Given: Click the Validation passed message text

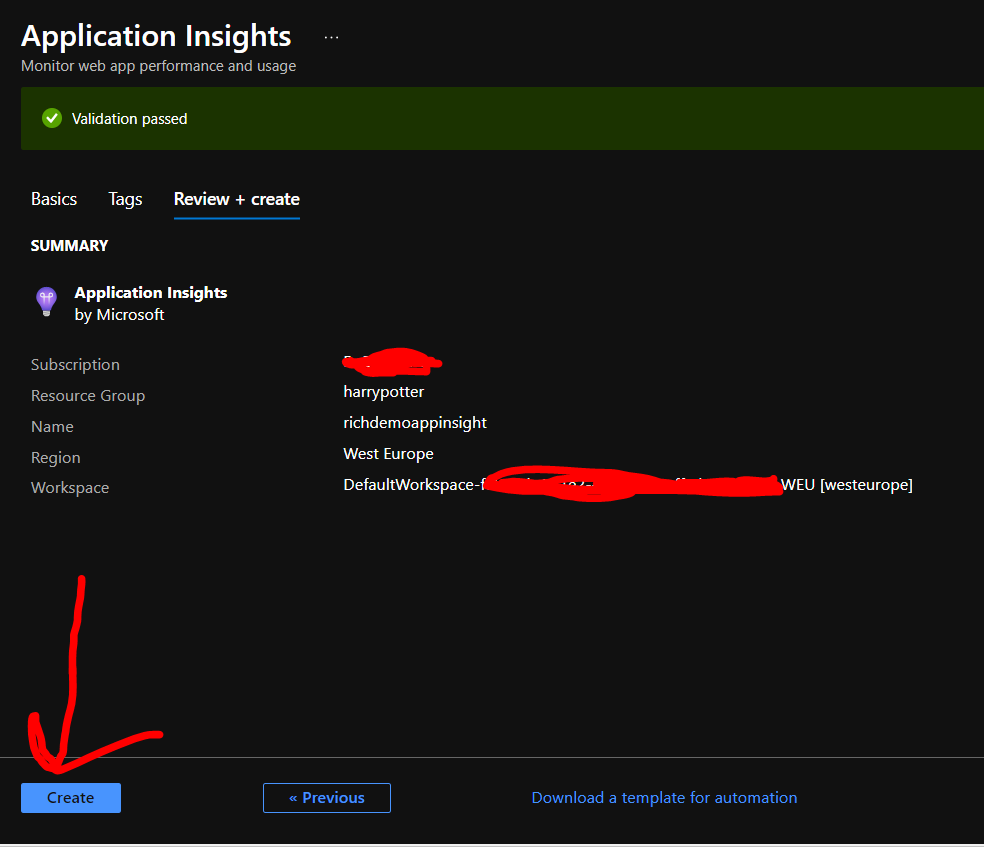Looking at the screenshot, I should coord(129,119).
